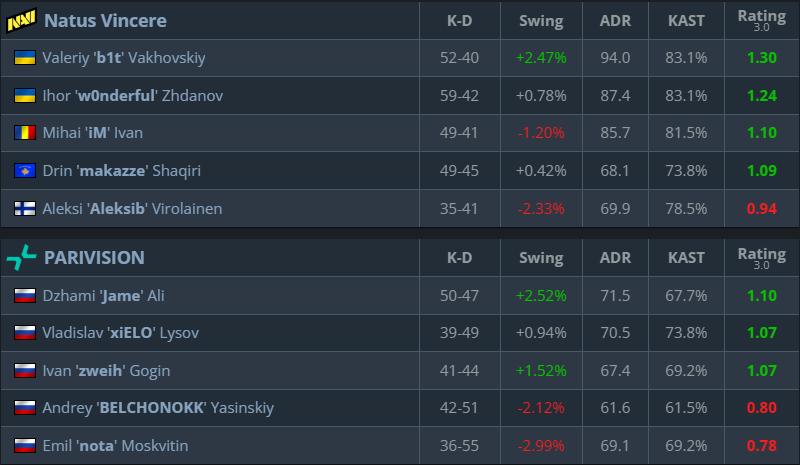Click the Kosovo flag beside makazze
This screenshot has height=465, width=800.
pyautogui.click(x=25, y=171)
